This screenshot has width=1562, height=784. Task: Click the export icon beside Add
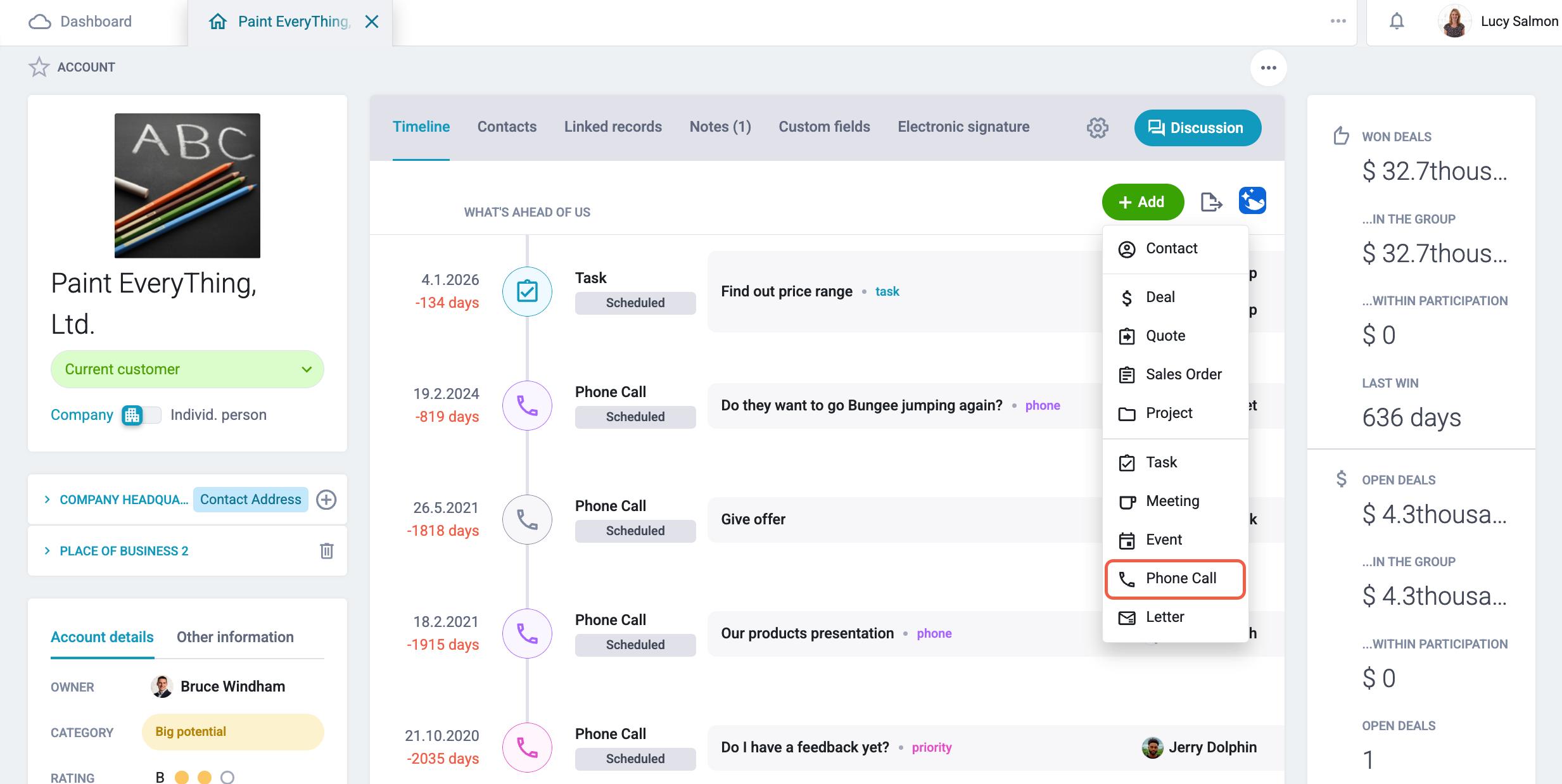tap(1211, 202)
